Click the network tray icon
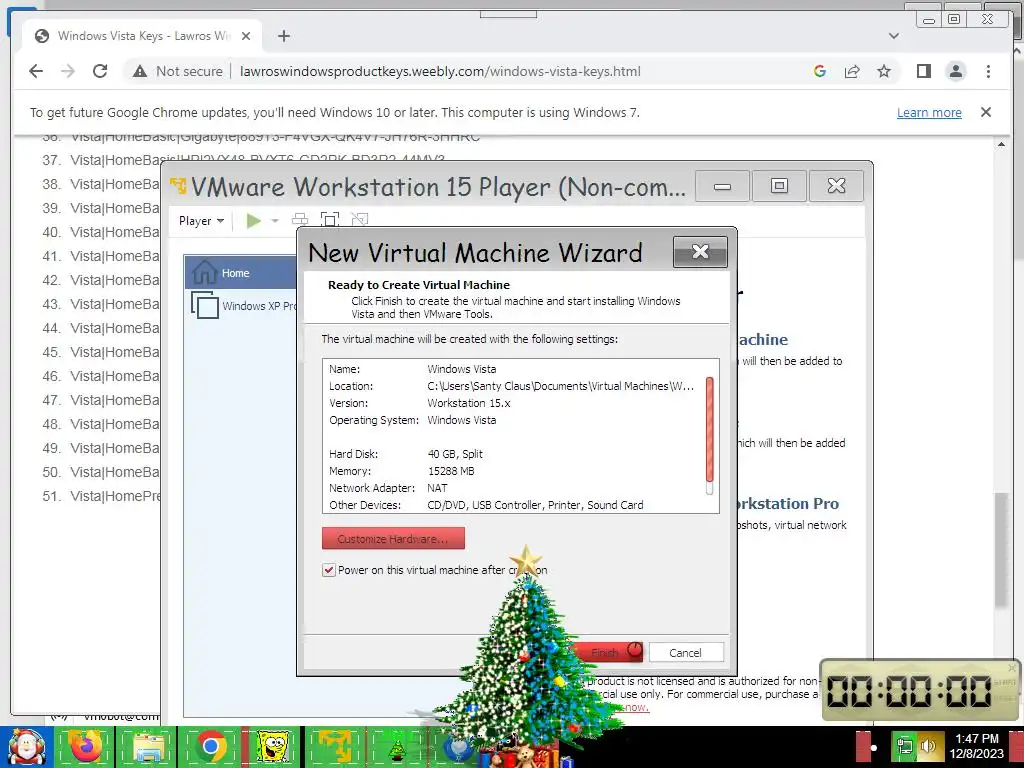 [x=904, y=748]
